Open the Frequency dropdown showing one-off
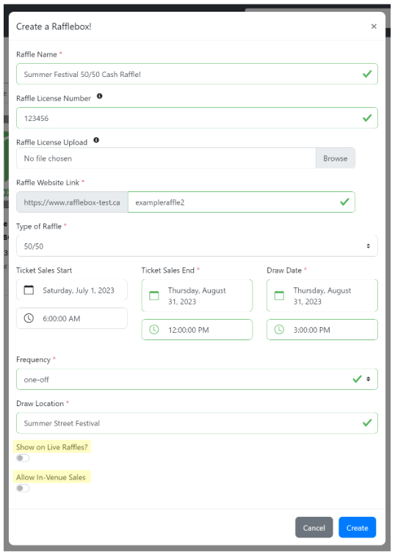Image resolution: width=395 pixels, height=555 pixels. 197,379
